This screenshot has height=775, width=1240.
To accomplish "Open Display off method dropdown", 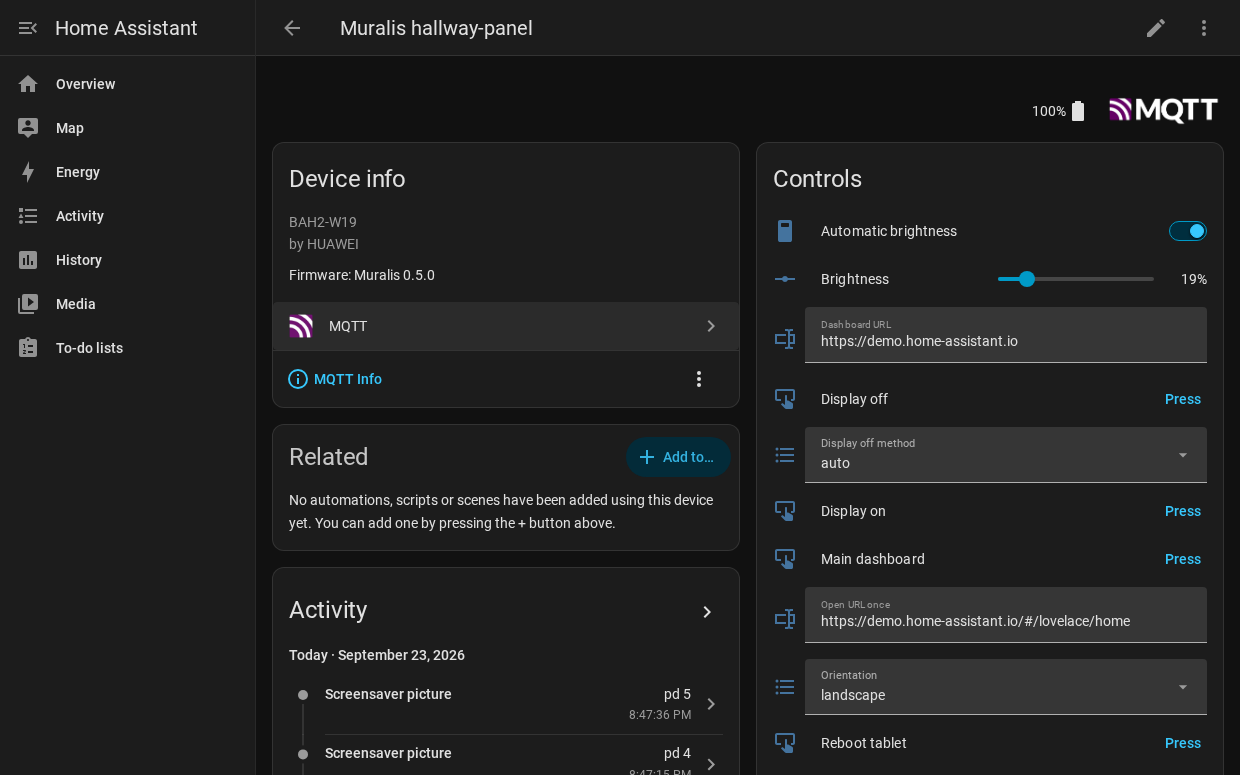I will click(x=1006, y=455).
